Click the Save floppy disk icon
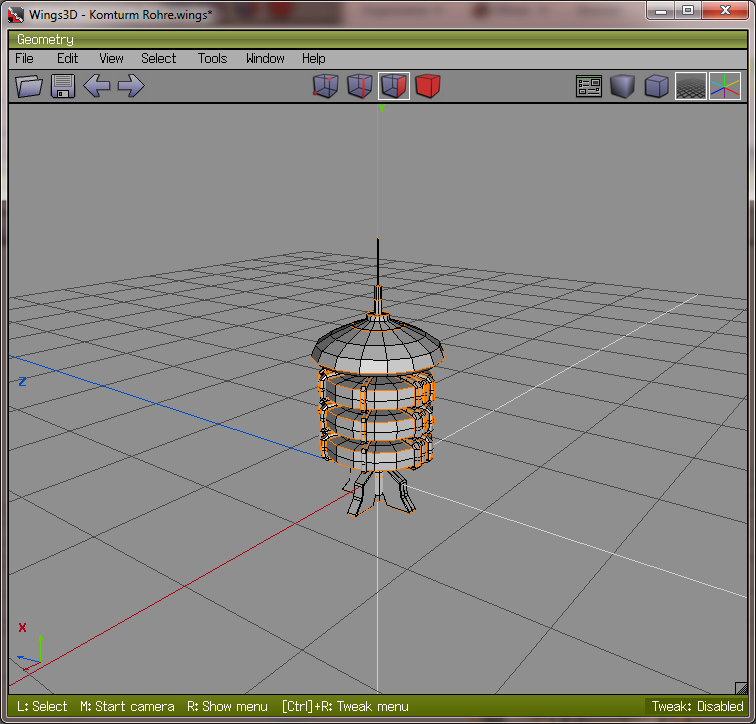756x724 pixels. pyautogui.click(x=63, y=86)
